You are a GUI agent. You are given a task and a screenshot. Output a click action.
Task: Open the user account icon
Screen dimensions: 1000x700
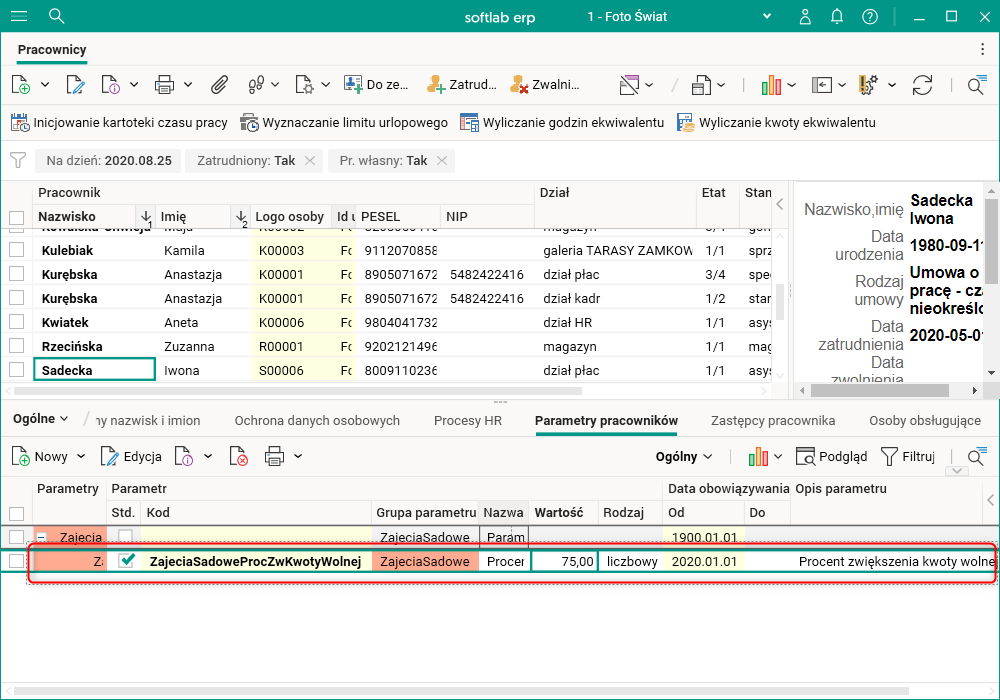(x=806, y=17)
